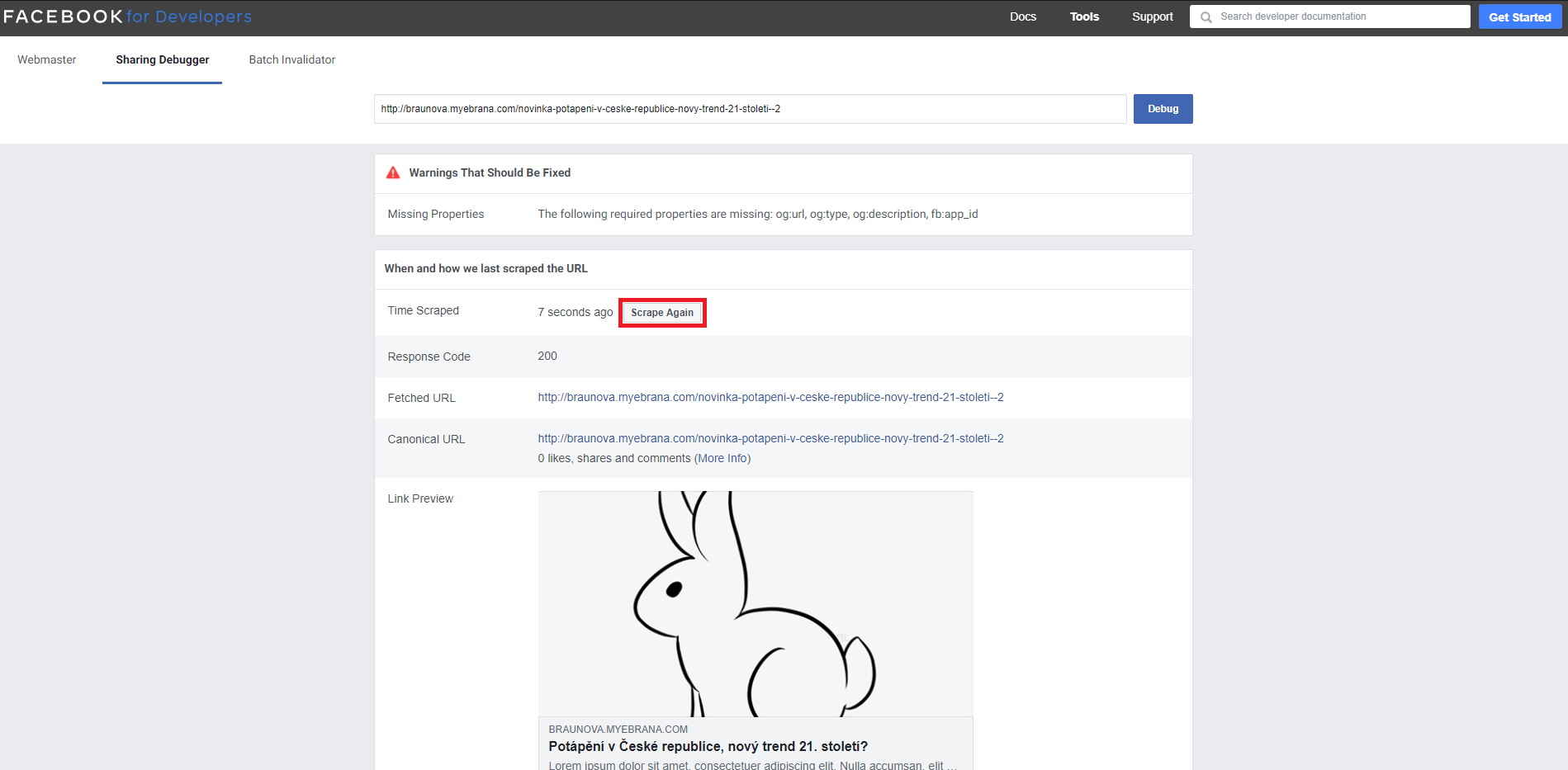Click the missing required properties message
Image resolution: width=1568 pixels, height=770 pixels.
758,214
